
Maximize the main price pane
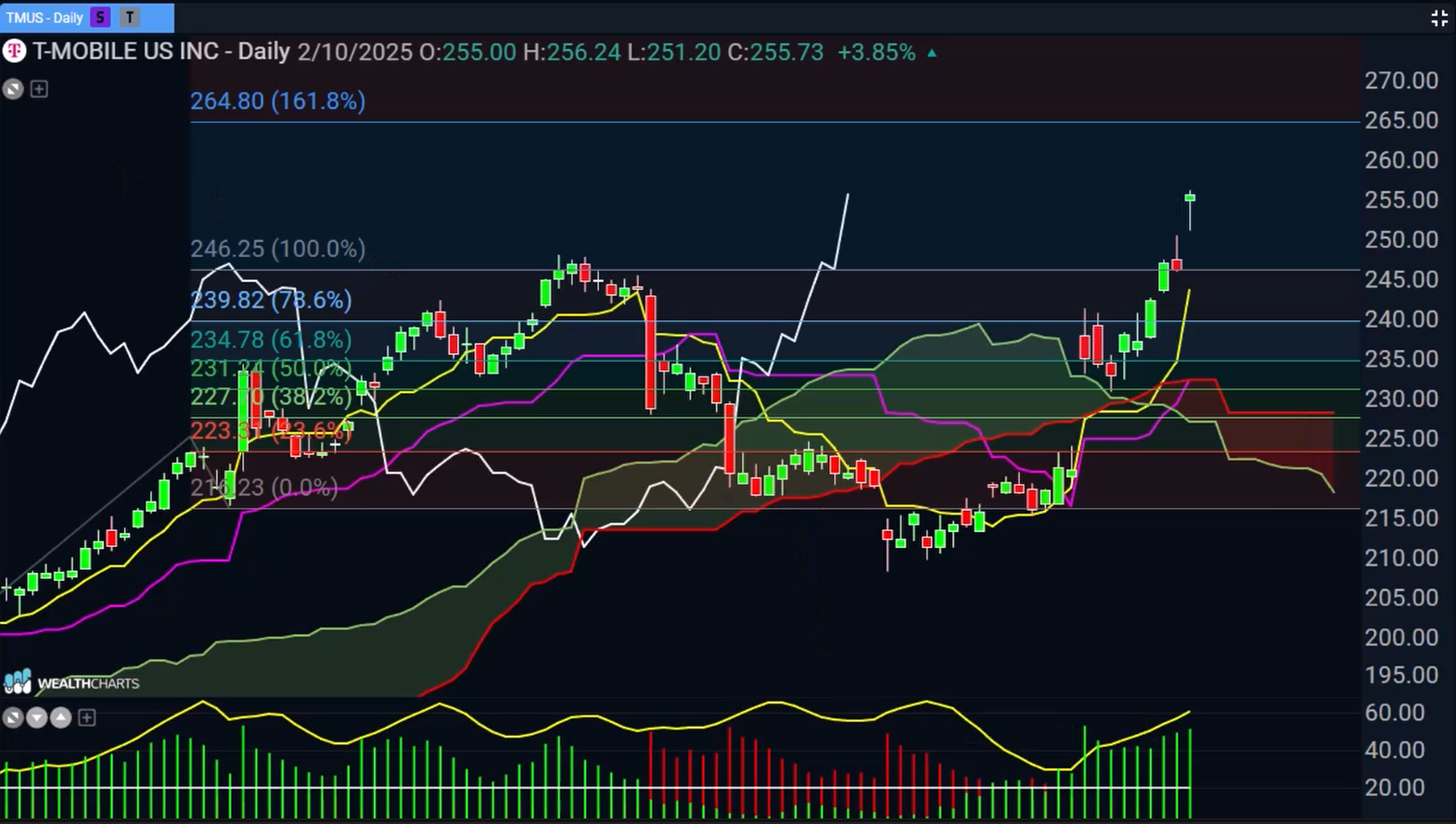pos(13,89)
